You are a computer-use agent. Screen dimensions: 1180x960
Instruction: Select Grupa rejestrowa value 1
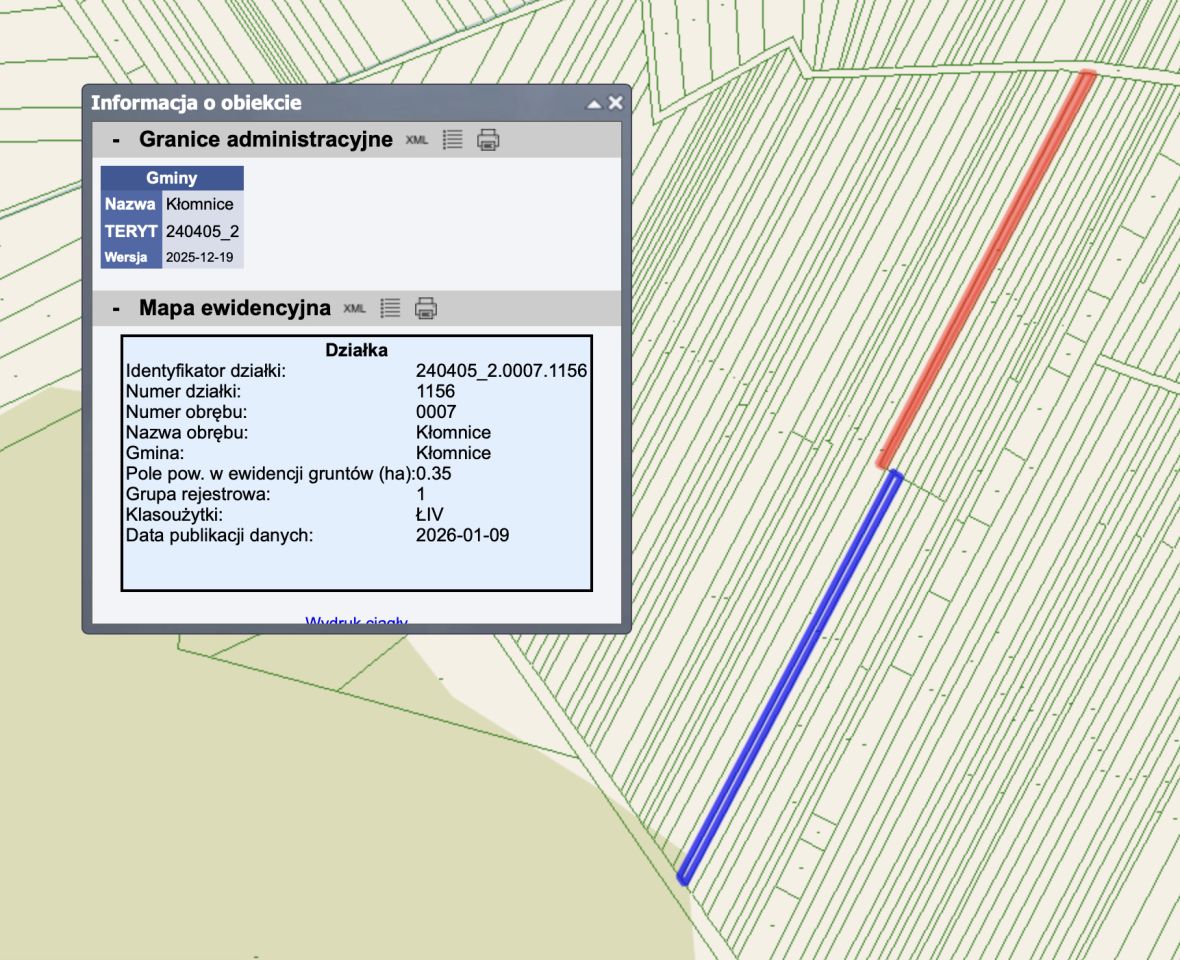pyautogui.click(x=421, y=494)
